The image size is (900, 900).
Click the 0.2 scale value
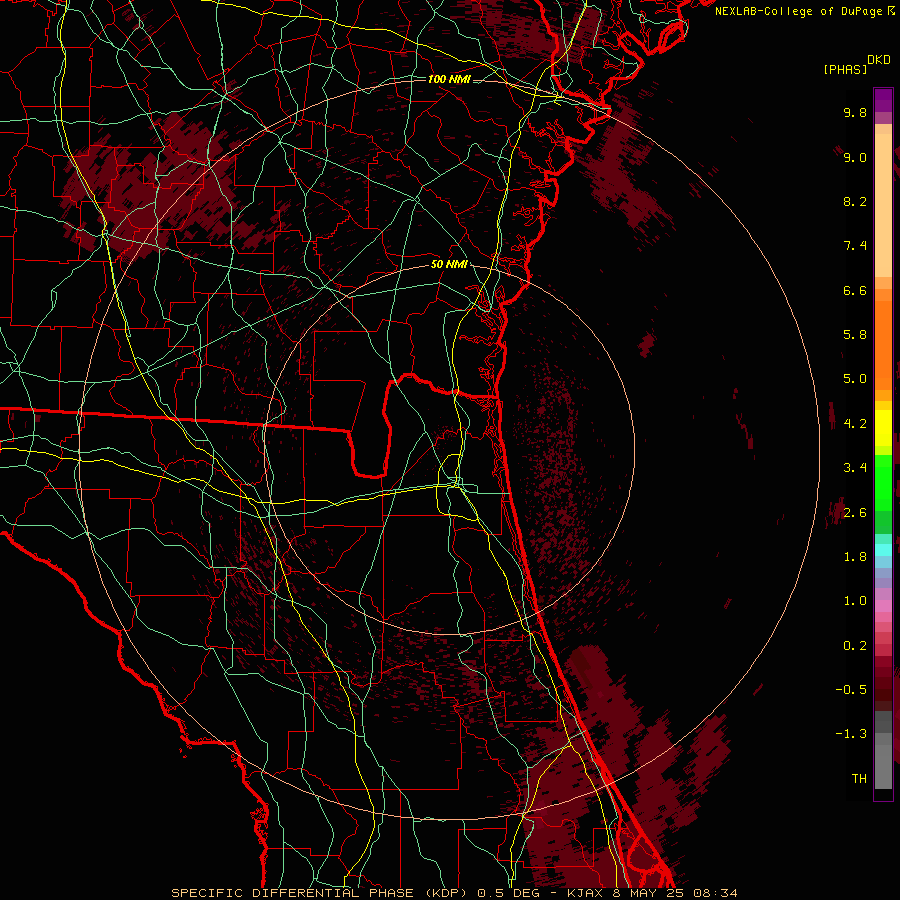[x=855, y=646]
